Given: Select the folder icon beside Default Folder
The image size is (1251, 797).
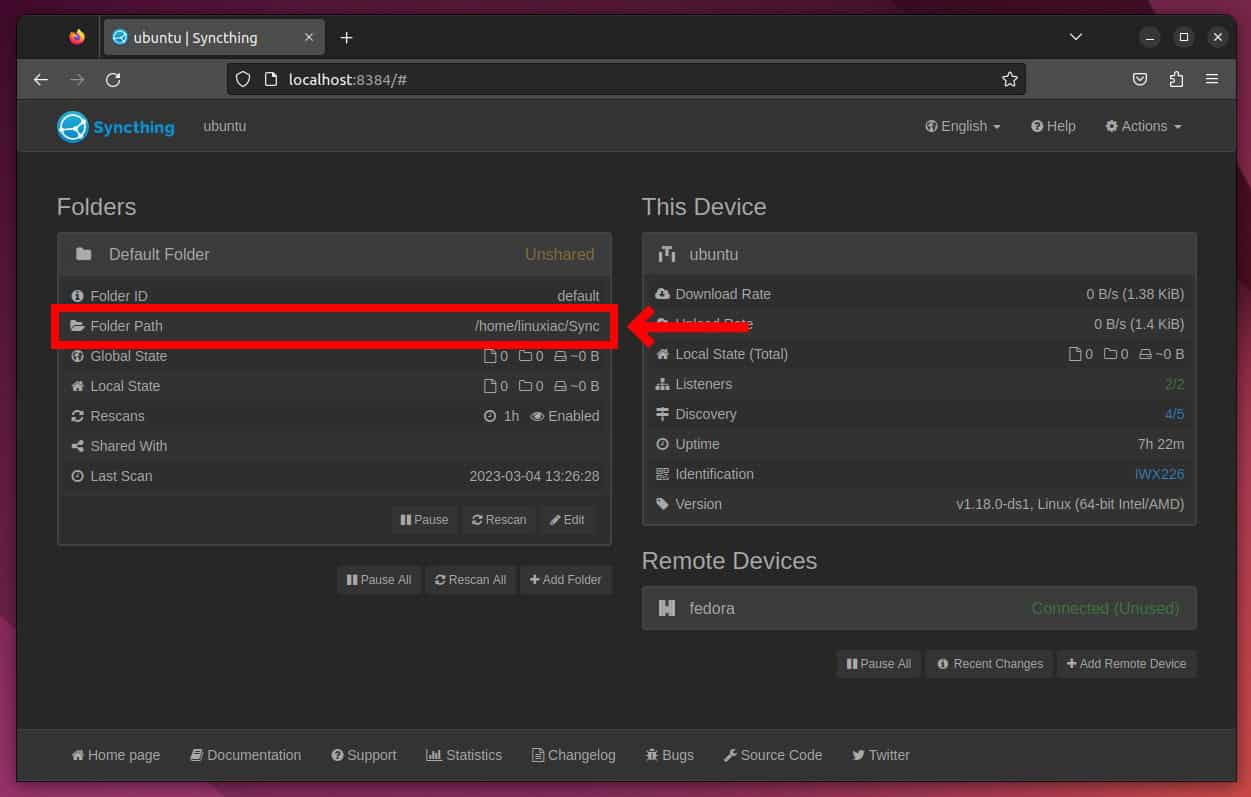Looking at the screenshot, I should coord(84,254).
